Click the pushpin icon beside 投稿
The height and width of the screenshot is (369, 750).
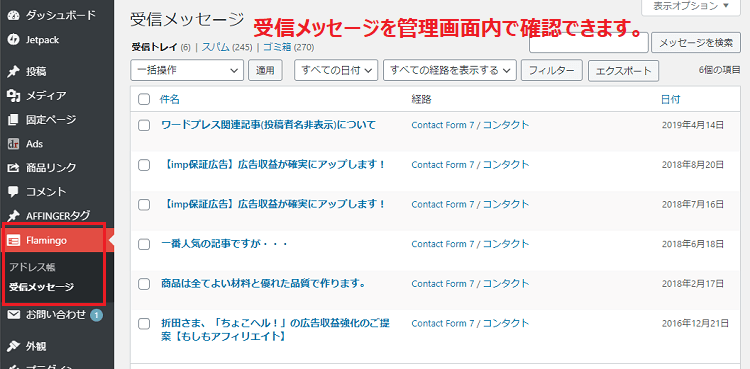click(13, 72)
